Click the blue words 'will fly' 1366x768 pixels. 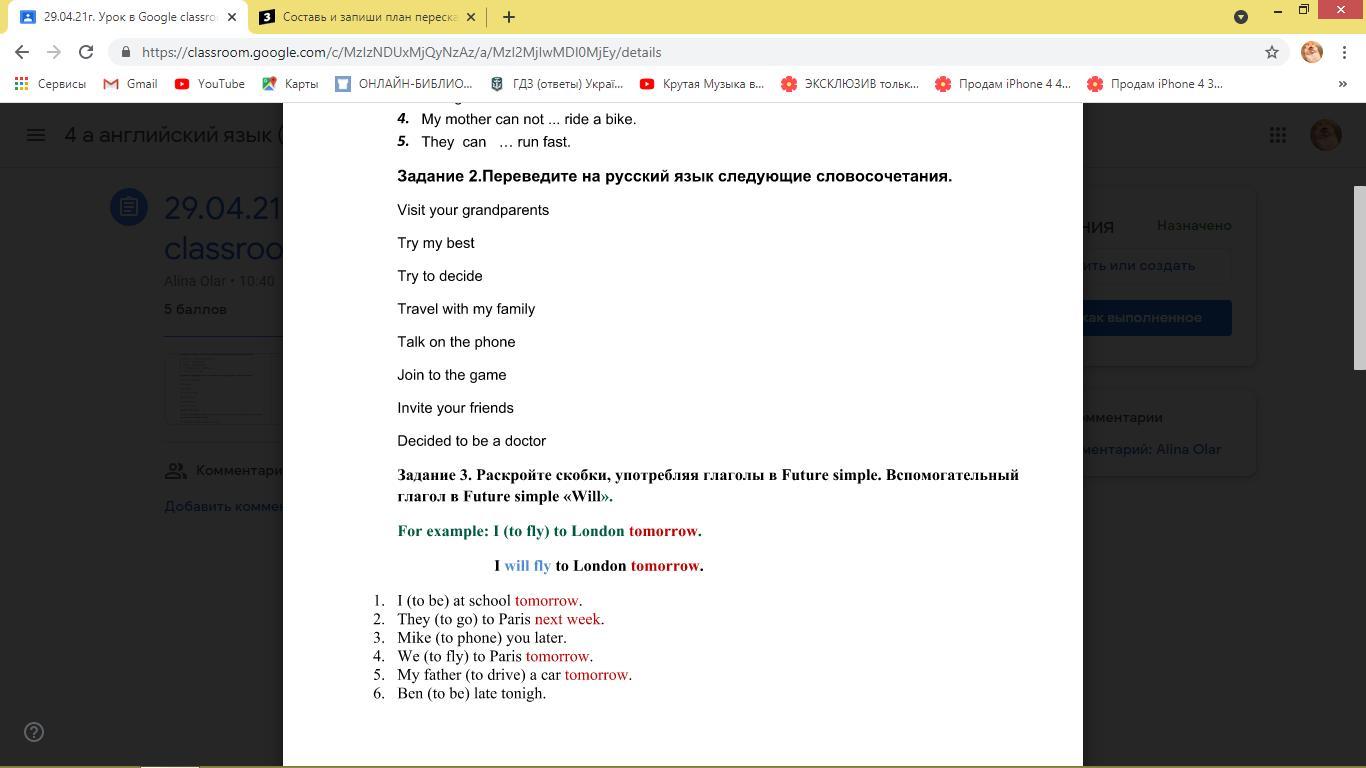[528, 566]
